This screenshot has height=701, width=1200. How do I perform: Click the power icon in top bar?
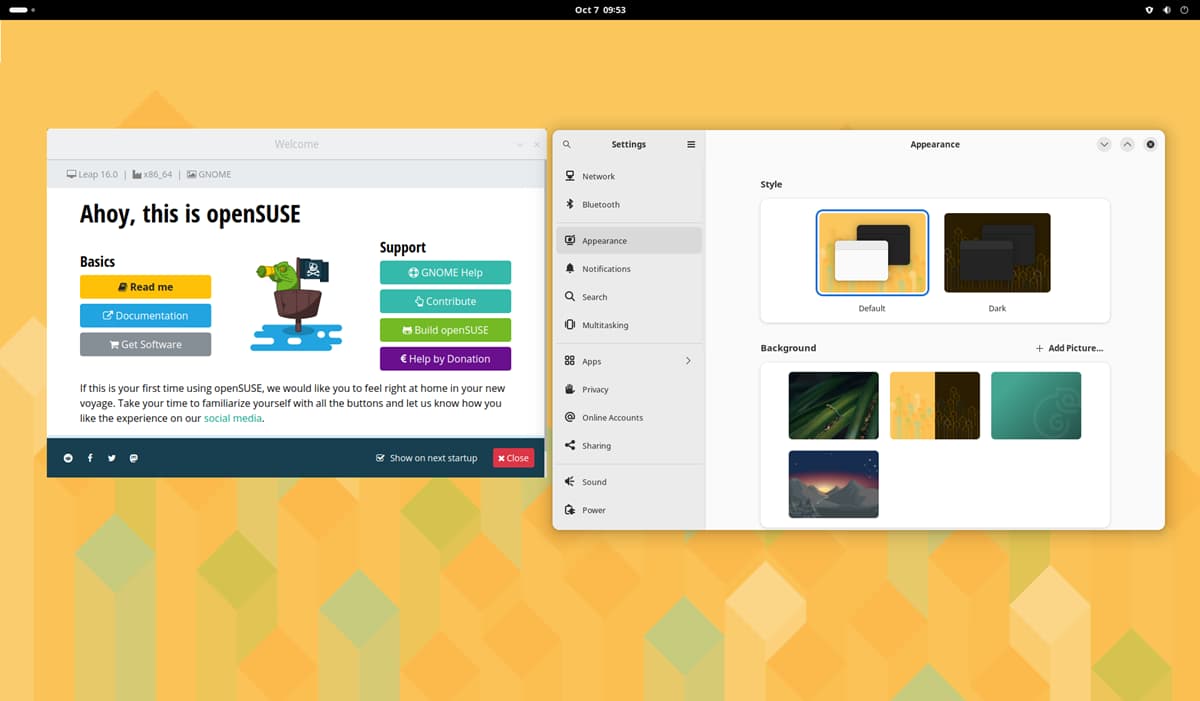coord(1184,9)
